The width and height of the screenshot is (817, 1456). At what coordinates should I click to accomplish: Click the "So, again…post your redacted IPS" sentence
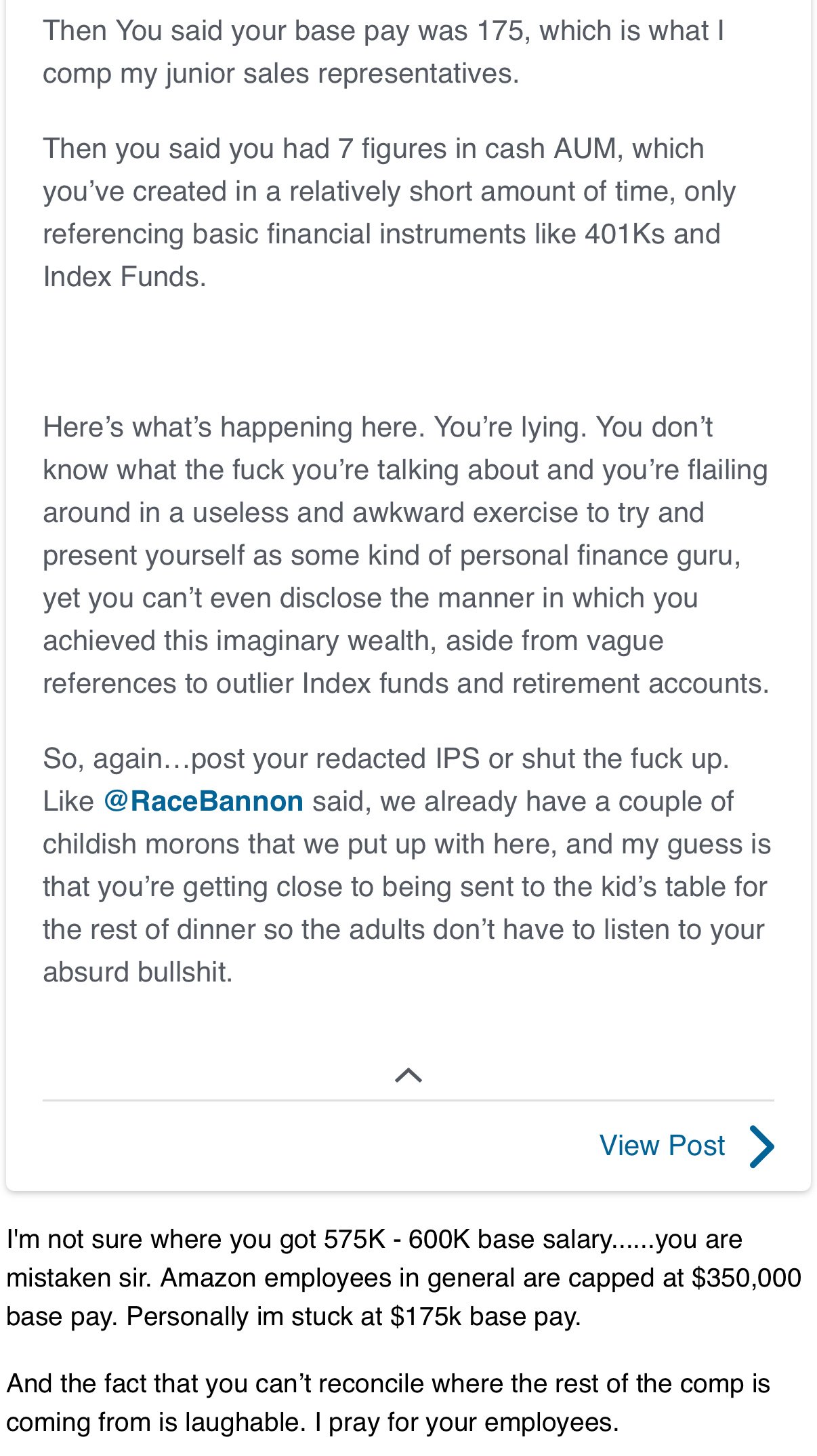[386, 759]
